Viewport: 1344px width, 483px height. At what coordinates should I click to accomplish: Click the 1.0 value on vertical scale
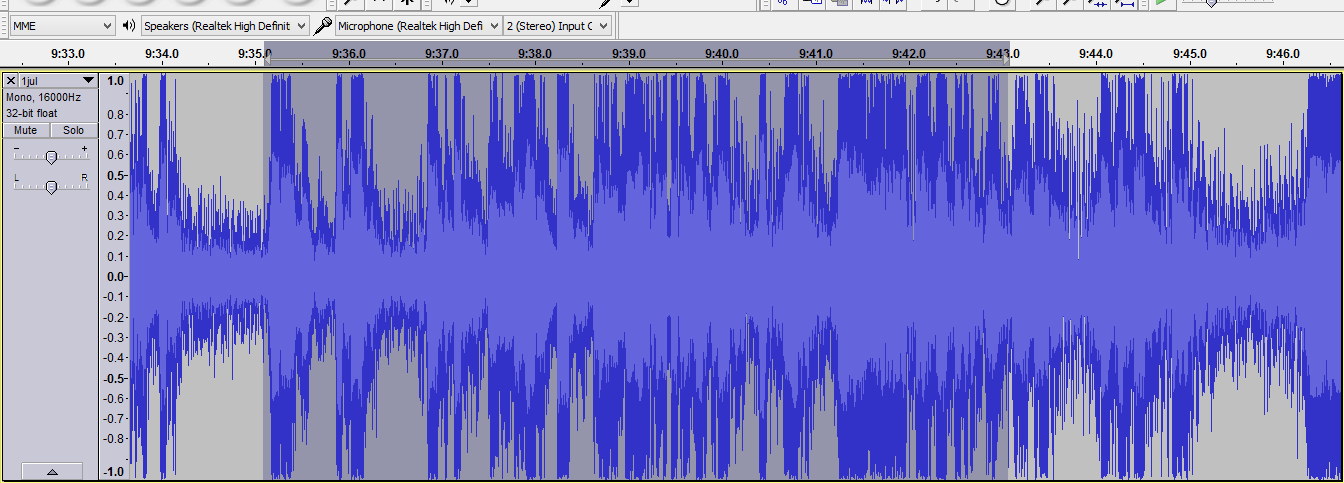[115, 81]
